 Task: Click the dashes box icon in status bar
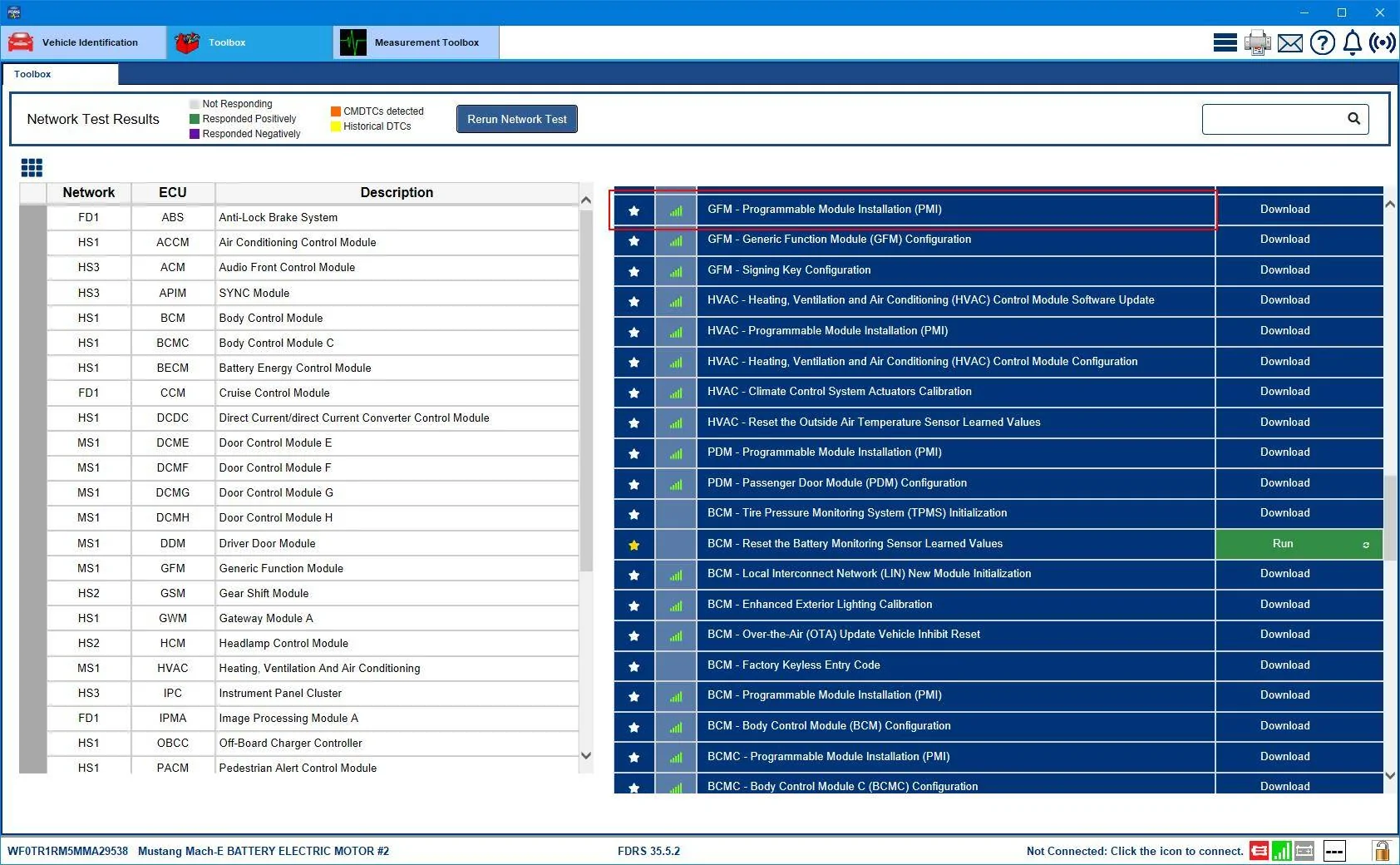point(1334,851)
